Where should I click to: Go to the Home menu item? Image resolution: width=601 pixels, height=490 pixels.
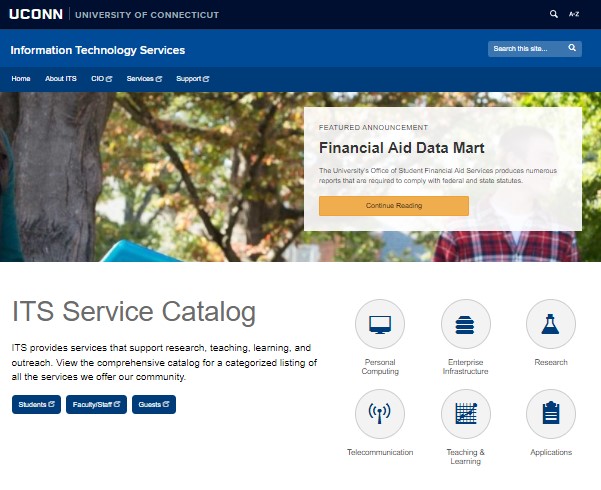point(21,79)
